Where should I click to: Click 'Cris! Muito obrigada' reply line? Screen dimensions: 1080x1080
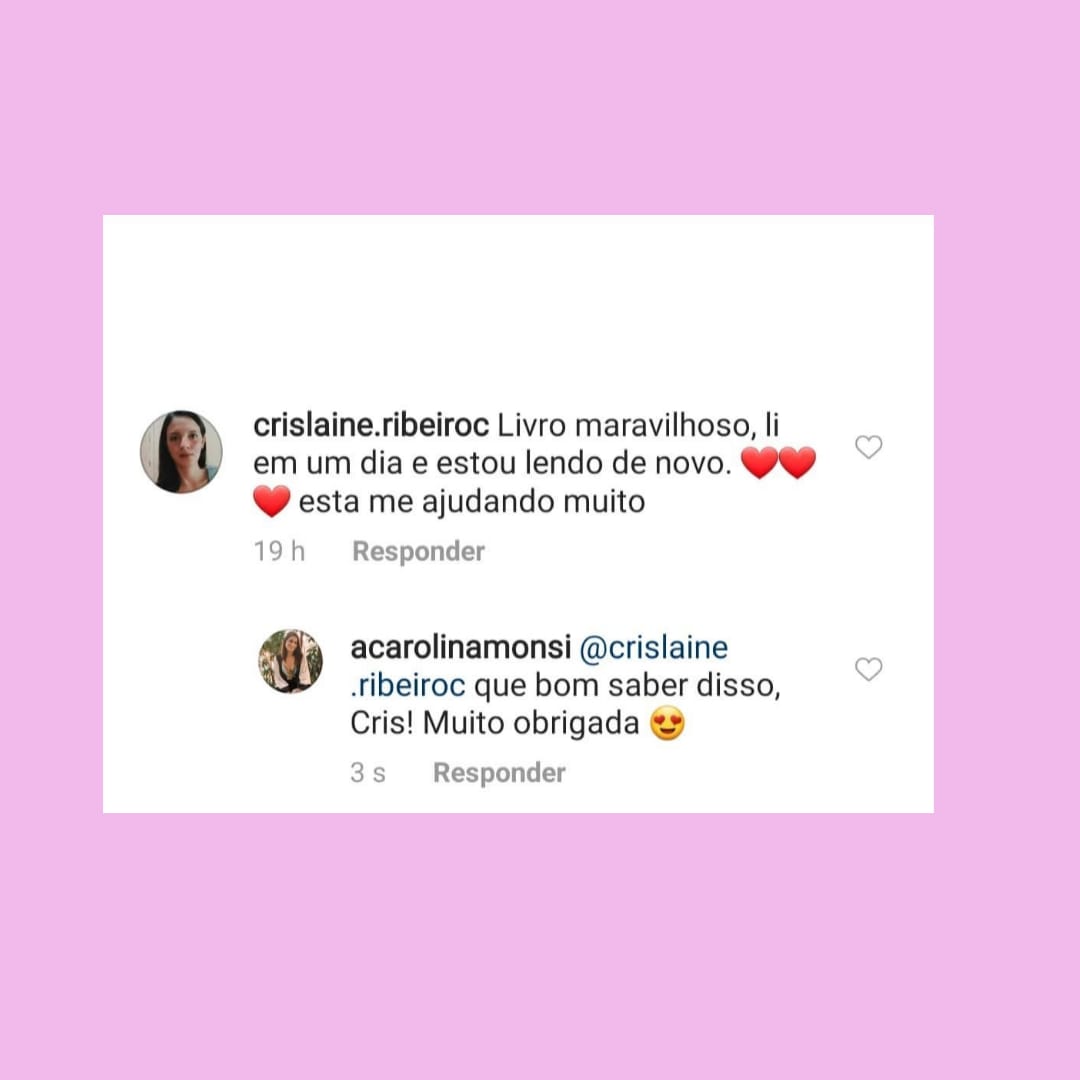pos(495,723)
